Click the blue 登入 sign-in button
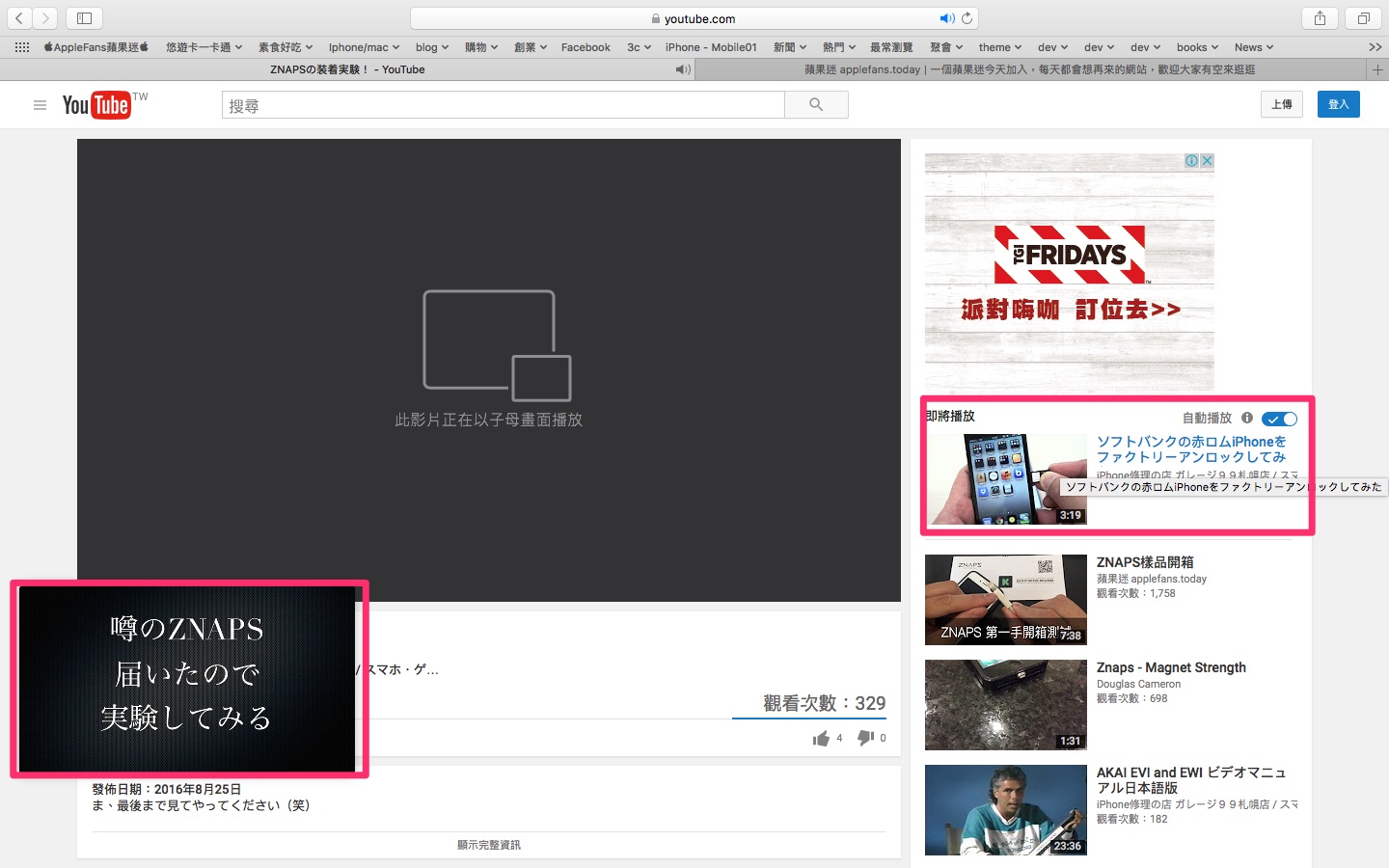1389x868 pixels. (1339, 104)
